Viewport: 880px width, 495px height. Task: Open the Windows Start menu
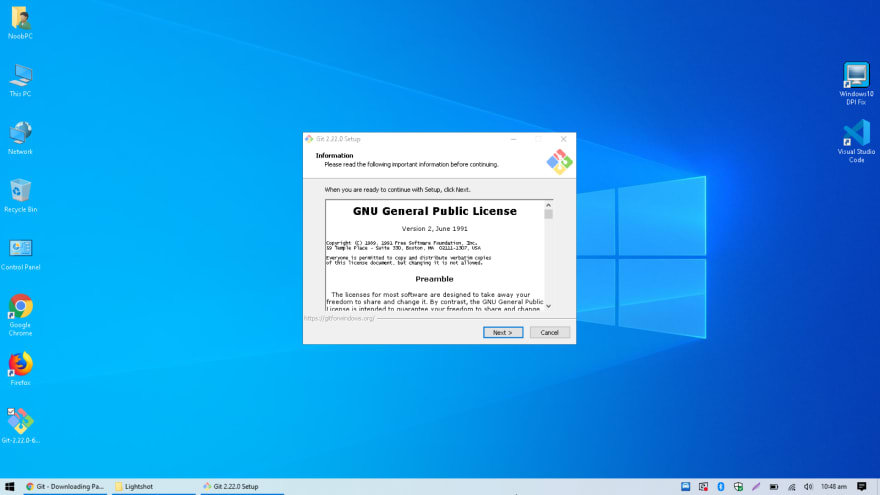click(10, 487)
